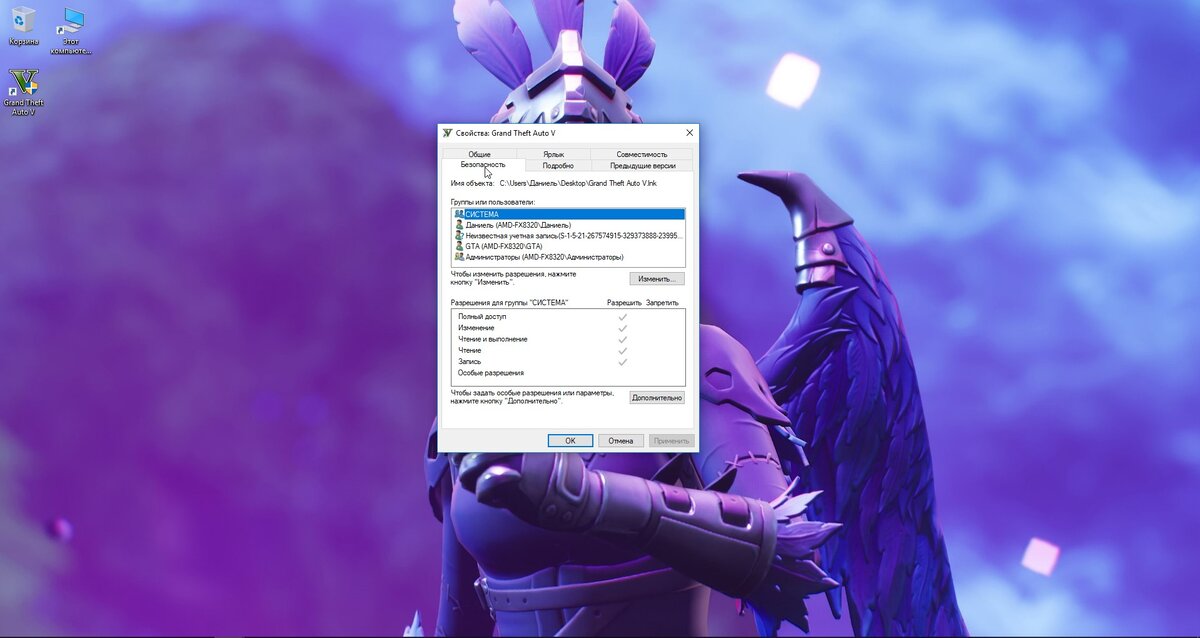The width and height of the screenshot is (1200, 638).
Task: Click the user icon beside the Даниель entry
Action: [459, 225]
